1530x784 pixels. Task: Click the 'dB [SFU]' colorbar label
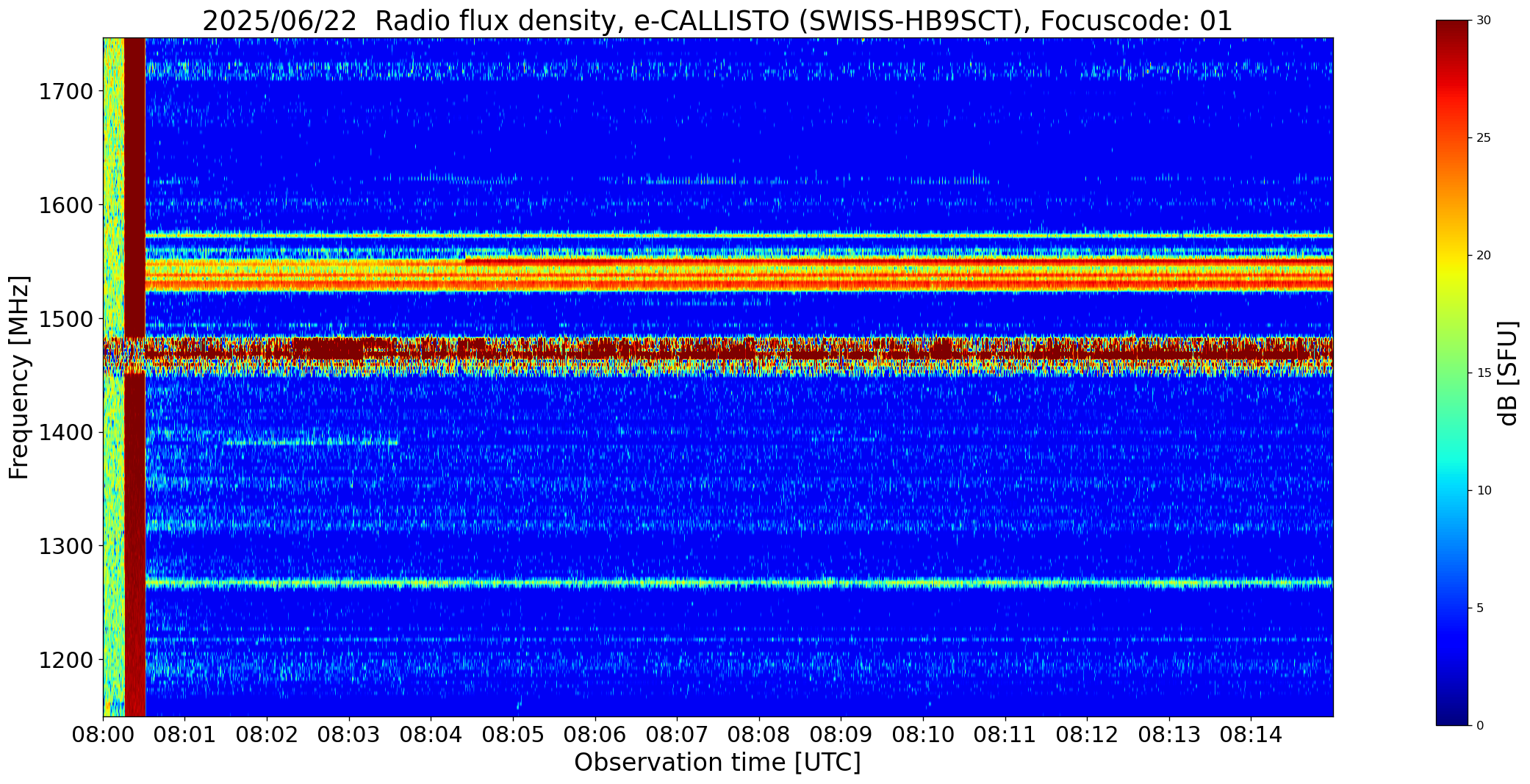[x=1508, y=373]
